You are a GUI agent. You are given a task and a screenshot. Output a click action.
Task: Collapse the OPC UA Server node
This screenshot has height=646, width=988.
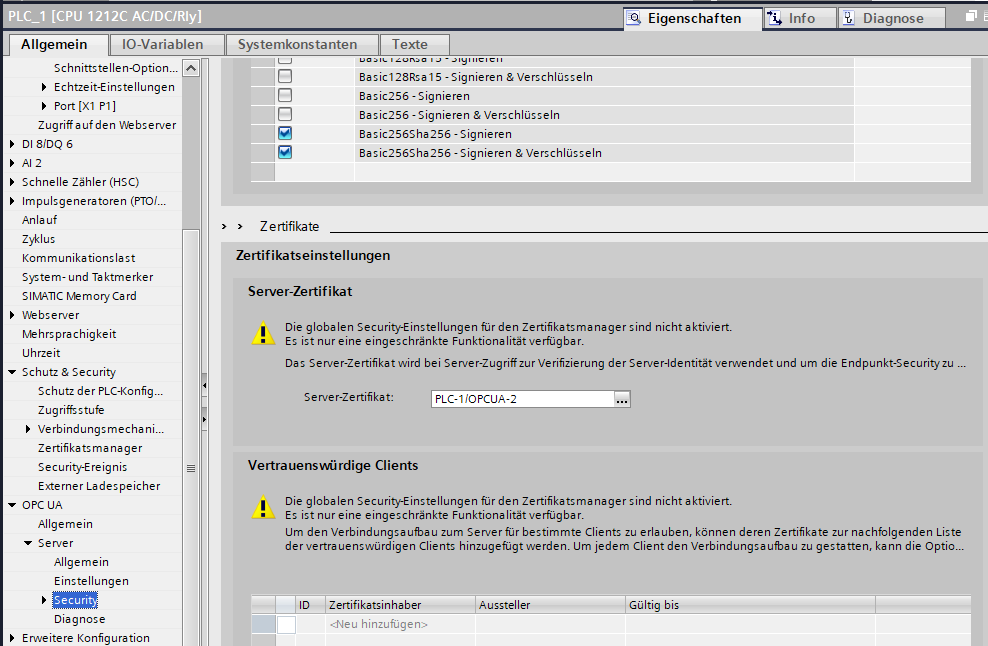28,543
